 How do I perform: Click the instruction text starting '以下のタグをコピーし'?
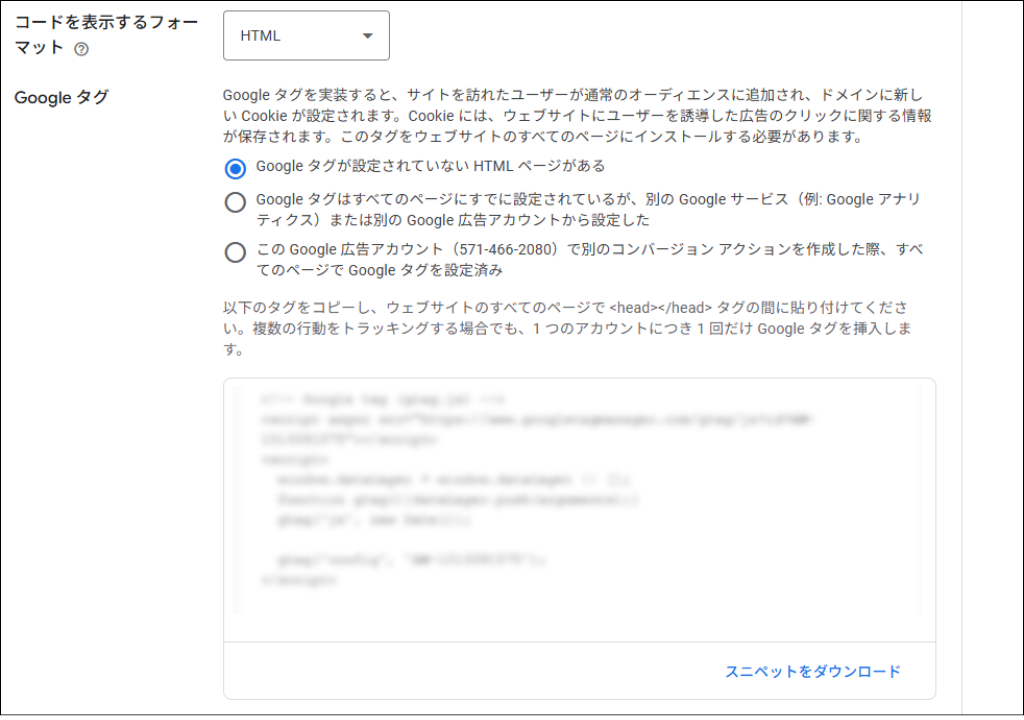(x=567, y=328)
